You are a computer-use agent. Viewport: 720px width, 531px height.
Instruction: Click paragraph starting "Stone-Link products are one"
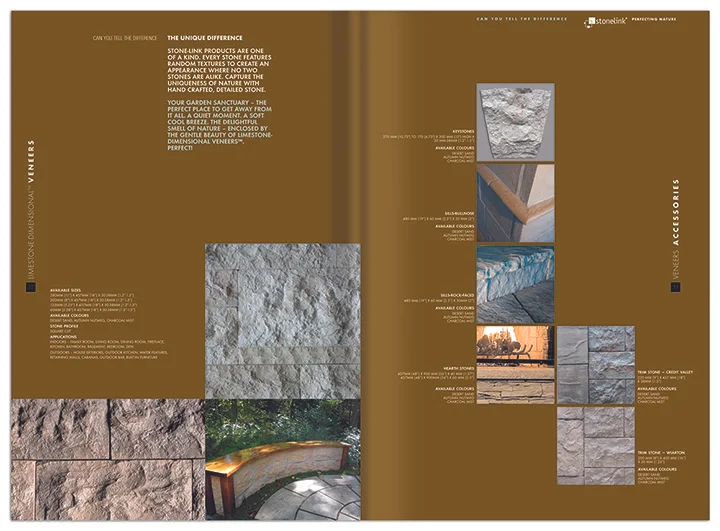[219, 70]
